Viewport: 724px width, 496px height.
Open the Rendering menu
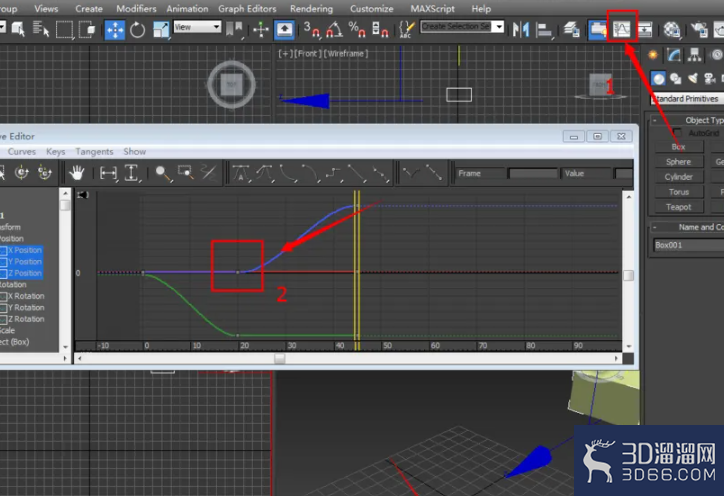coord(311,8)
